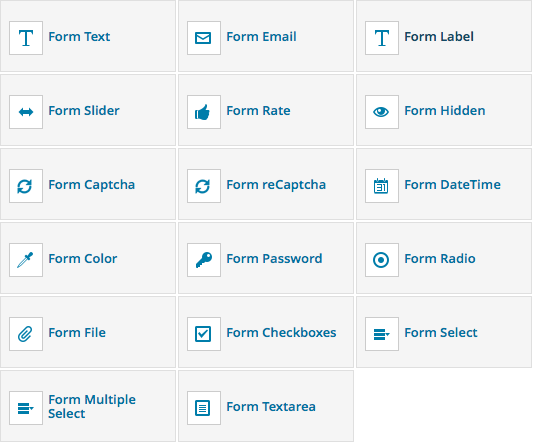This screenshot has height=443, width=534.
Task: Select the Form DateTime calendar icon
Action: pyautogui.click(x=382, y=186)
